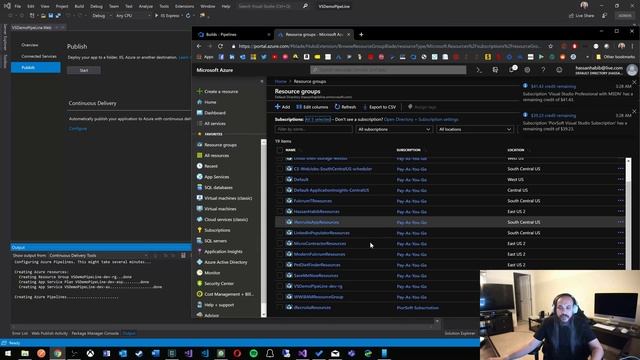Open Azure Active Directory in sidebar
Viewport: 640px width, 360px height.
(222, 262)
